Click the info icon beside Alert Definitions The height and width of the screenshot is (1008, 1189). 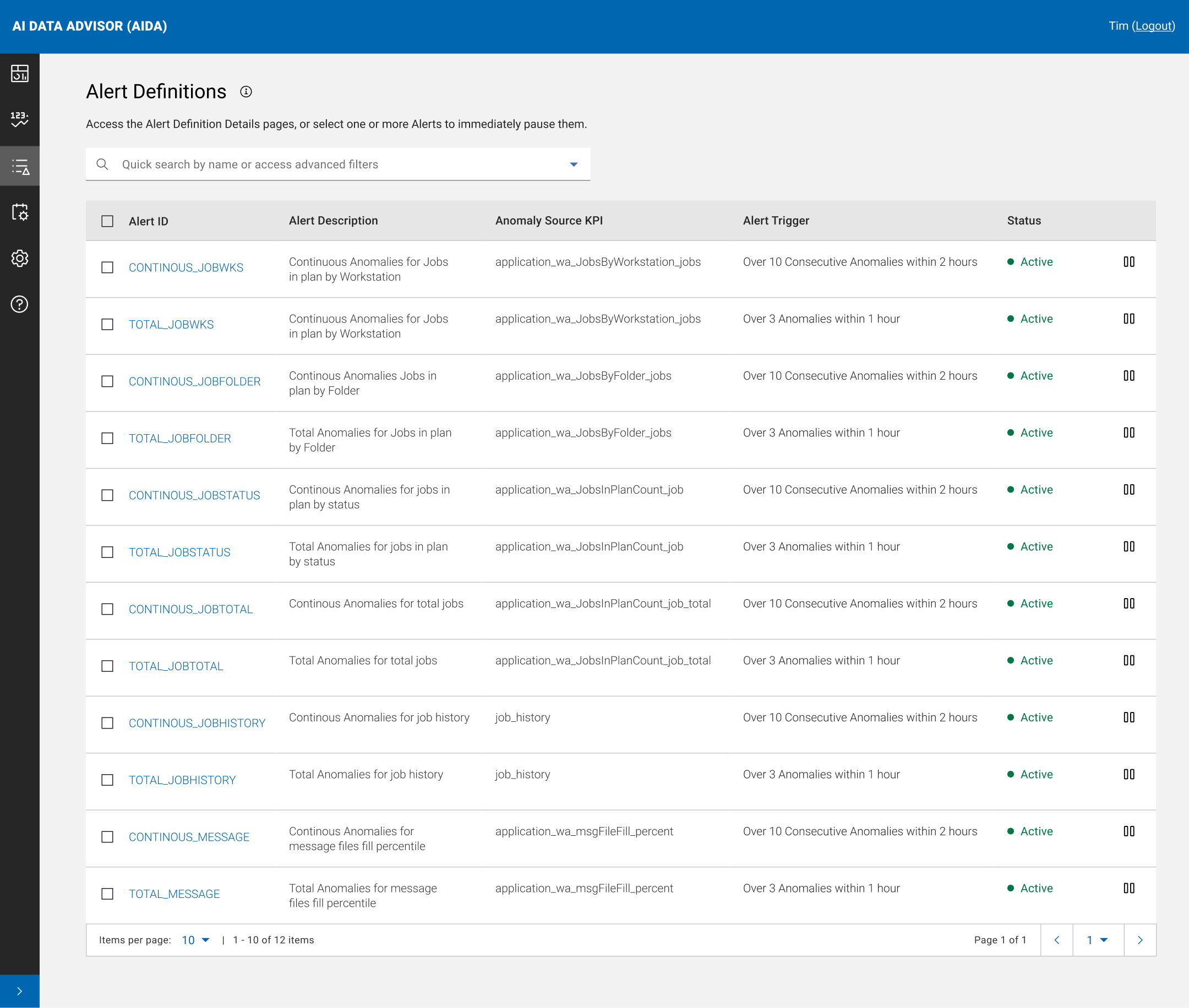pos(246,92)
